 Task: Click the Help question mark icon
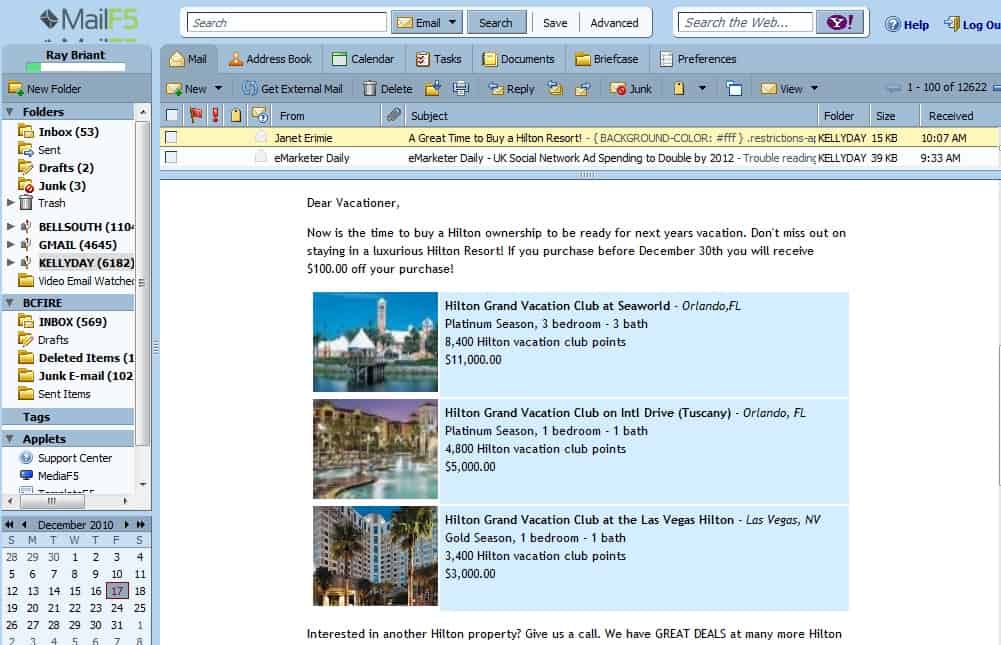pyautogui.click(x=892, y=24)
